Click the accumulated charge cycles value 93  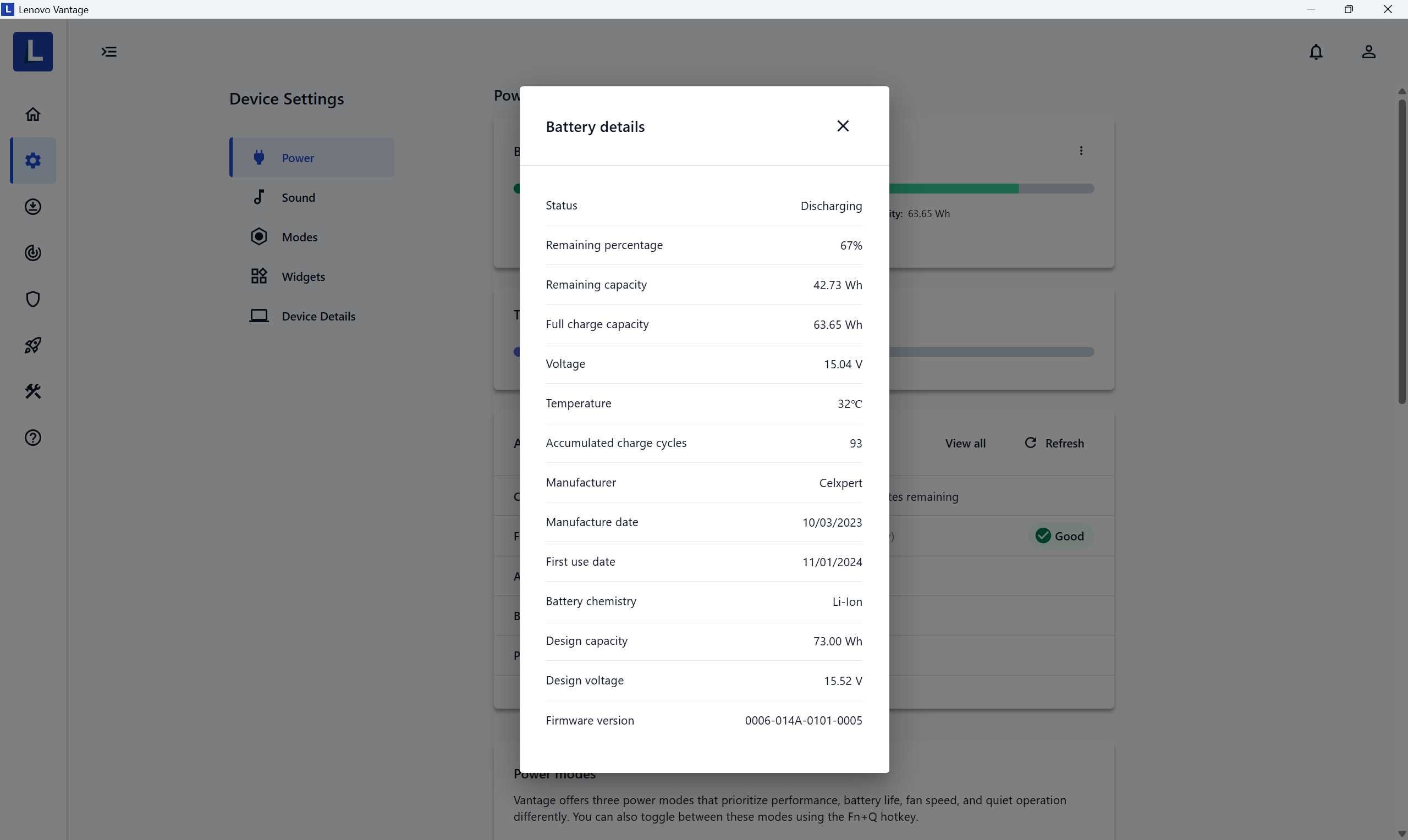coord(855,443)
